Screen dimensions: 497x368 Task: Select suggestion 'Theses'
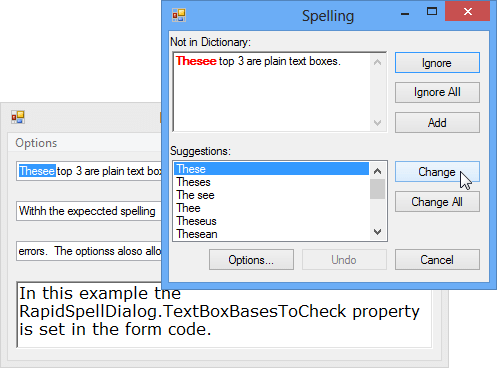point(271,182)
